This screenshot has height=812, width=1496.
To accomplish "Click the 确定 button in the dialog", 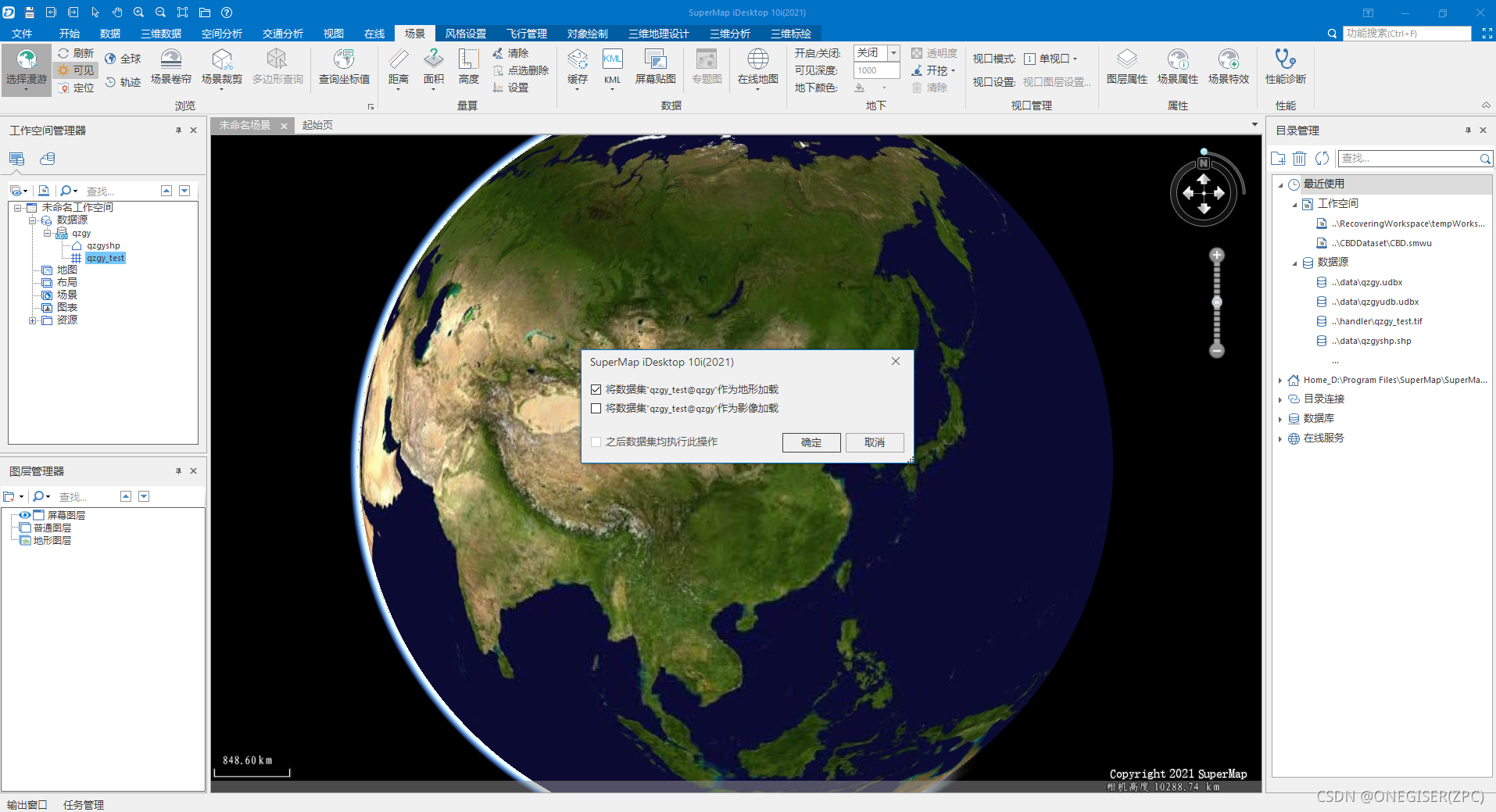I will (811, 442).
